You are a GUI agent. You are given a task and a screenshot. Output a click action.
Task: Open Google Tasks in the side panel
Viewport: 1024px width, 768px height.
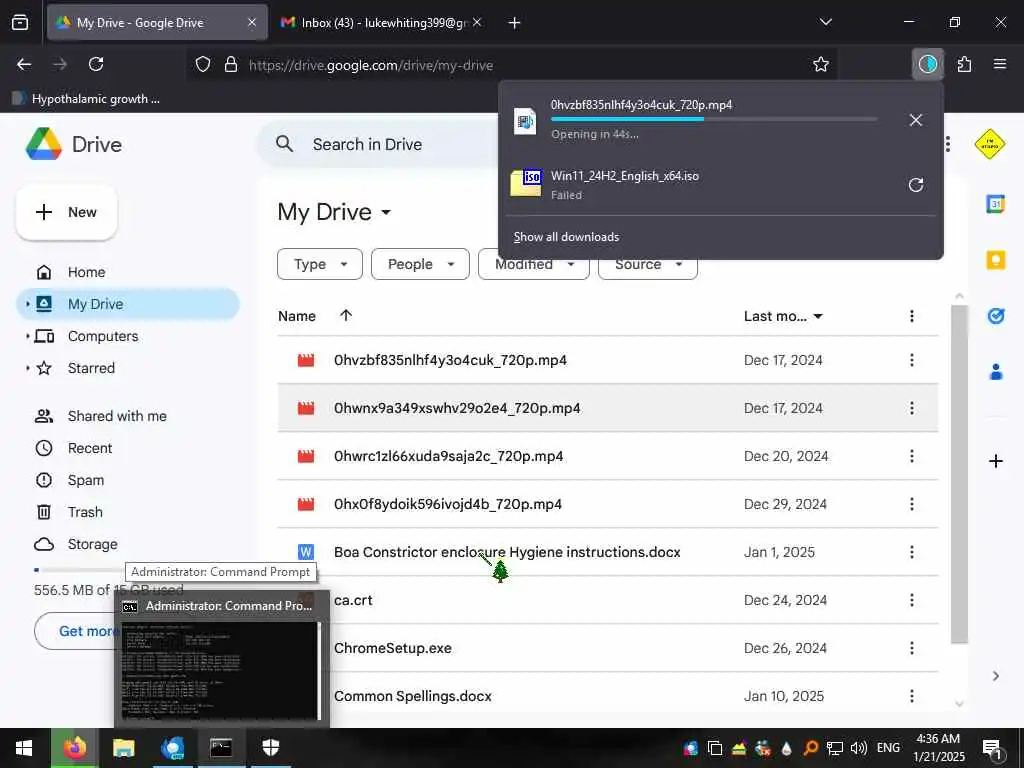(995, 316)
